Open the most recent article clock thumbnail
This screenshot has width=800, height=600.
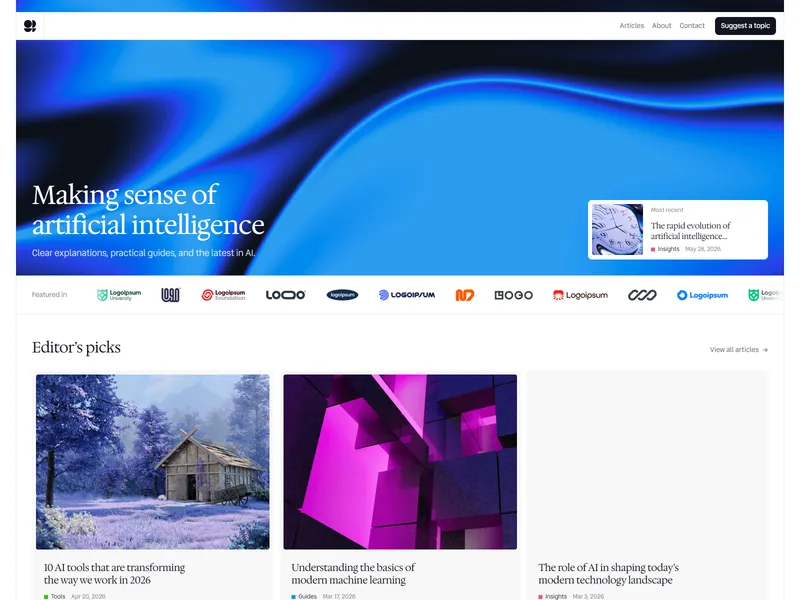point(617,230)
